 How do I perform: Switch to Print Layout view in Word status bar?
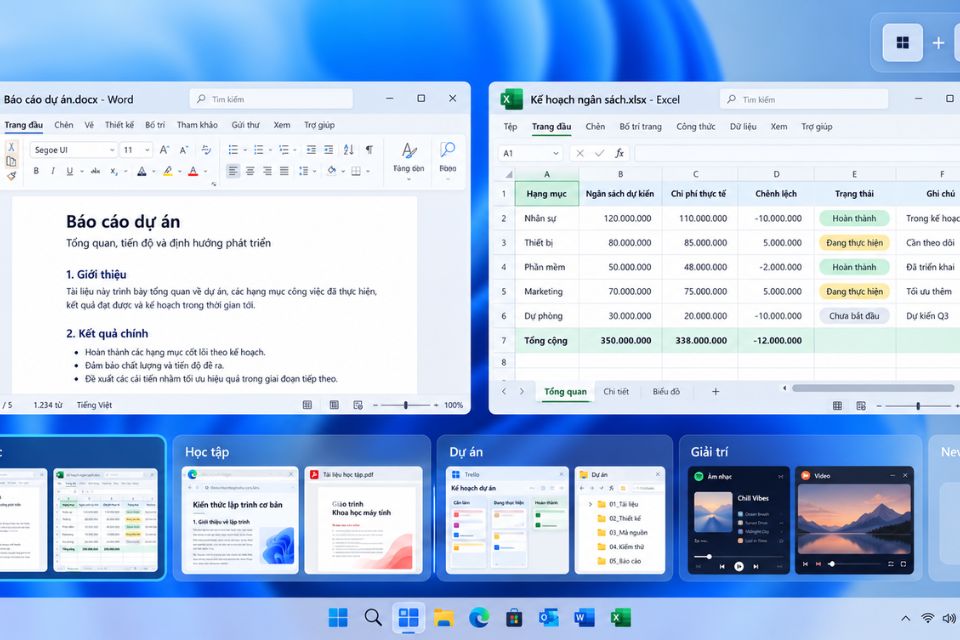pos(334,405)
